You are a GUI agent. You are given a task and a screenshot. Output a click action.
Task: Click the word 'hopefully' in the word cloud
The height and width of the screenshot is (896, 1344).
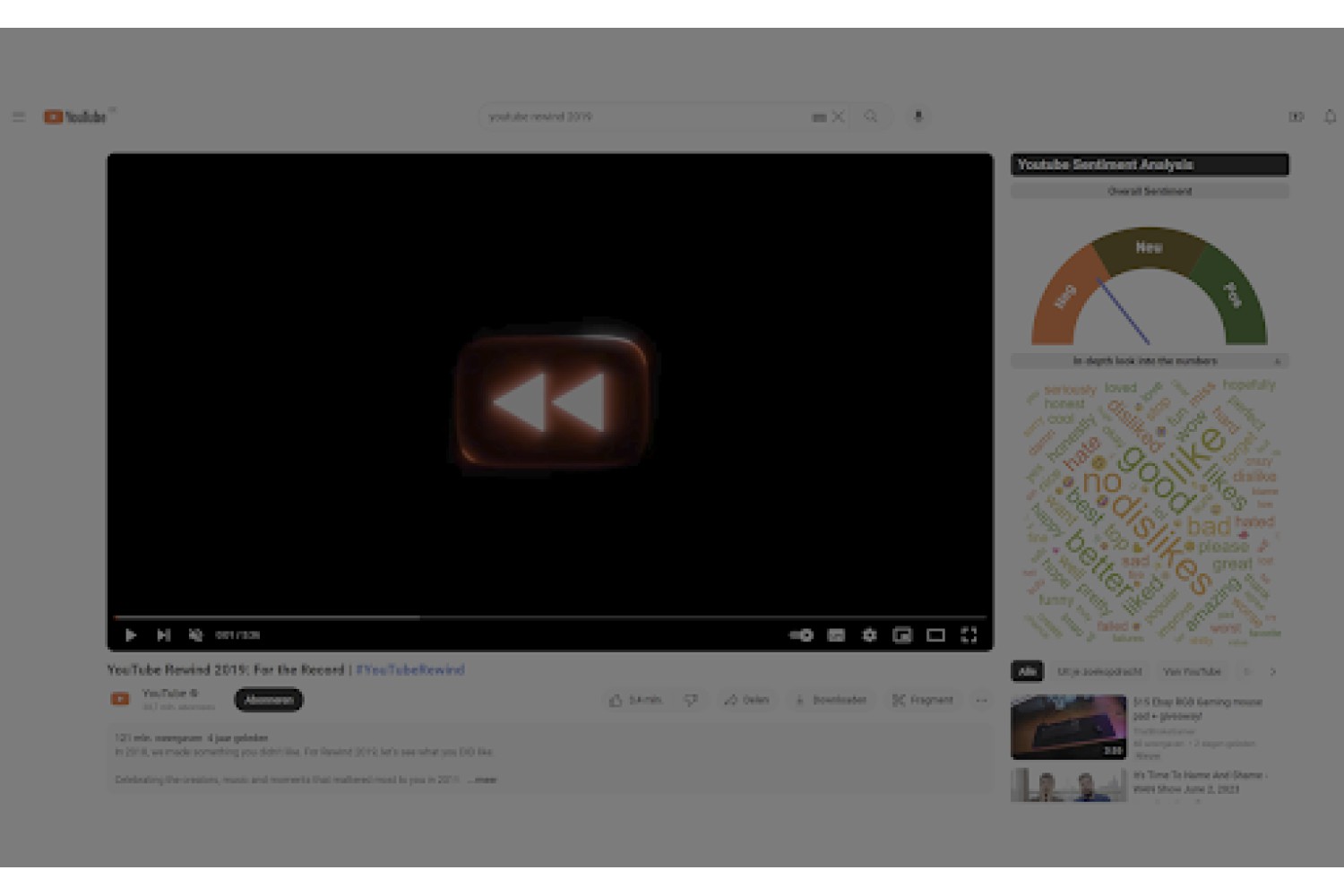click(x=1249, y=384)
